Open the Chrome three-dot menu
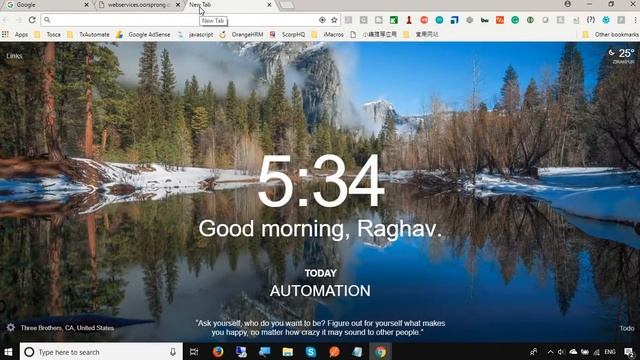Screen dimensions: 640x360 (635, 20)
